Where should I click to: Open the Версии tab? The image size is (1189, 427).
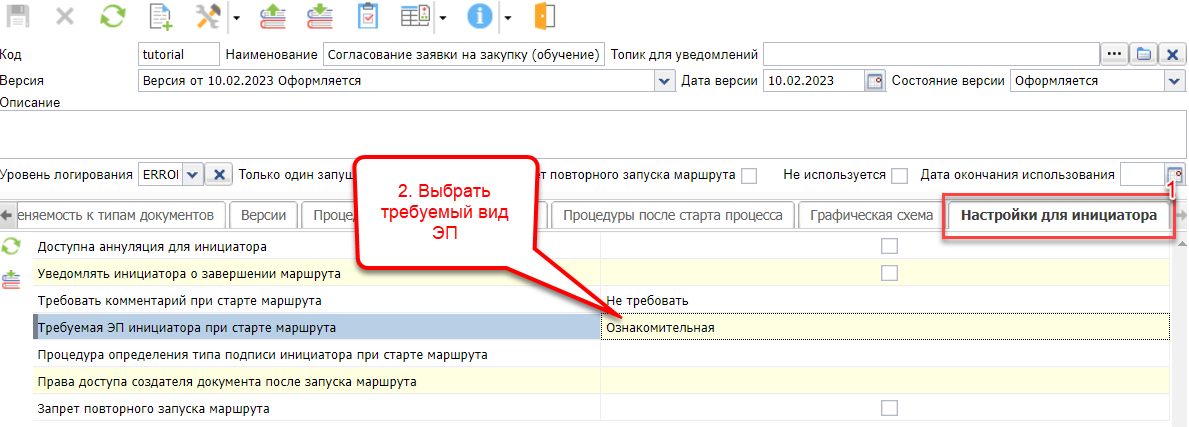pyautogui.click(x=265, y=215)
